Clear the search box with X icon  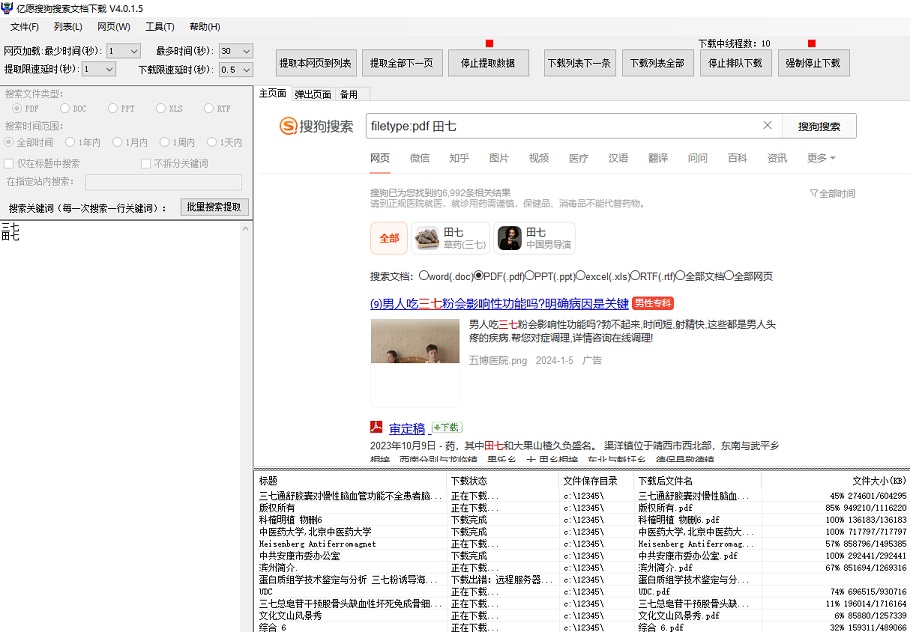(x=767, y=125)
